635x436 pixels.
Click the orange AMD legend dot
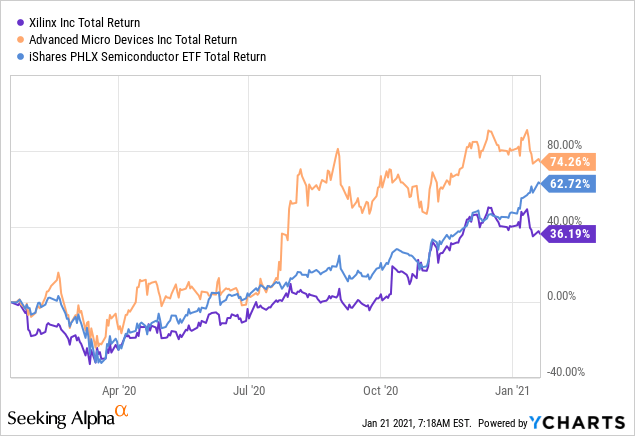[20, 40]
